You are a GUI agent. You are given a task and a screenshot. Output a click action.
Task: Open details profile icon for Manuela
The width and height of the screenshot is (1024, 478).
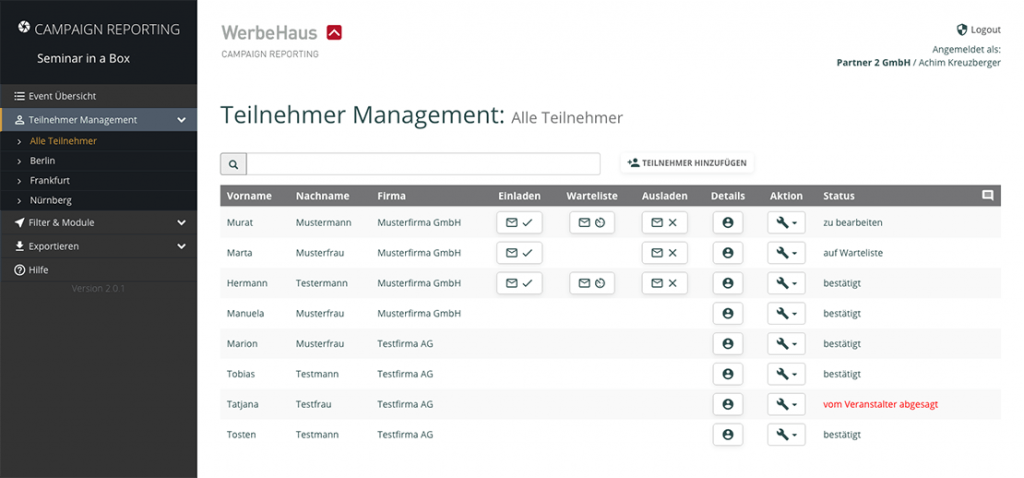728,313
